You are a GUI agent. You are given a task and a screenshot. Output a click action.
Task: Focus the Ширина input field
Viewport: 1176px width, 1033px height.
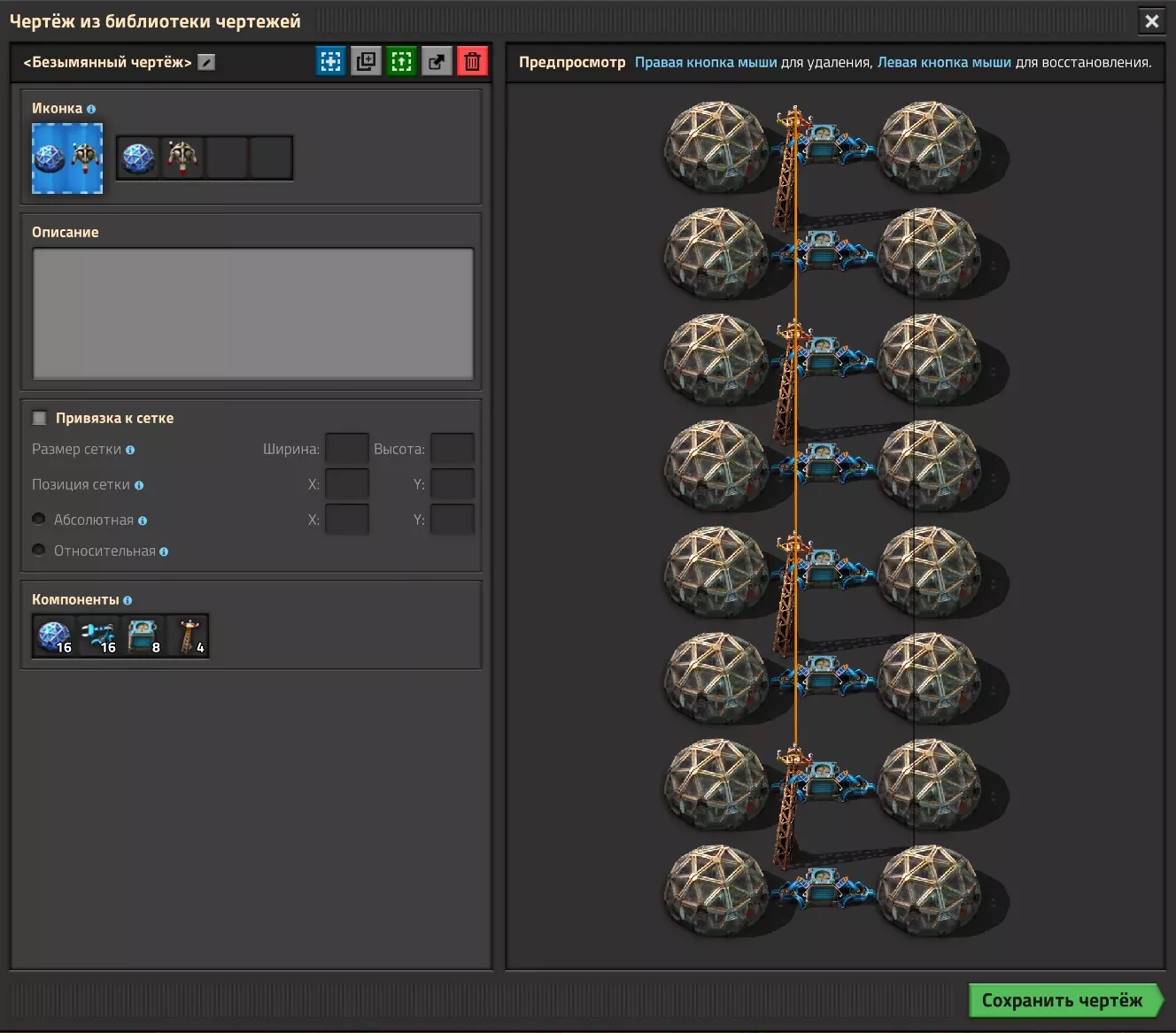click(347, 449)
